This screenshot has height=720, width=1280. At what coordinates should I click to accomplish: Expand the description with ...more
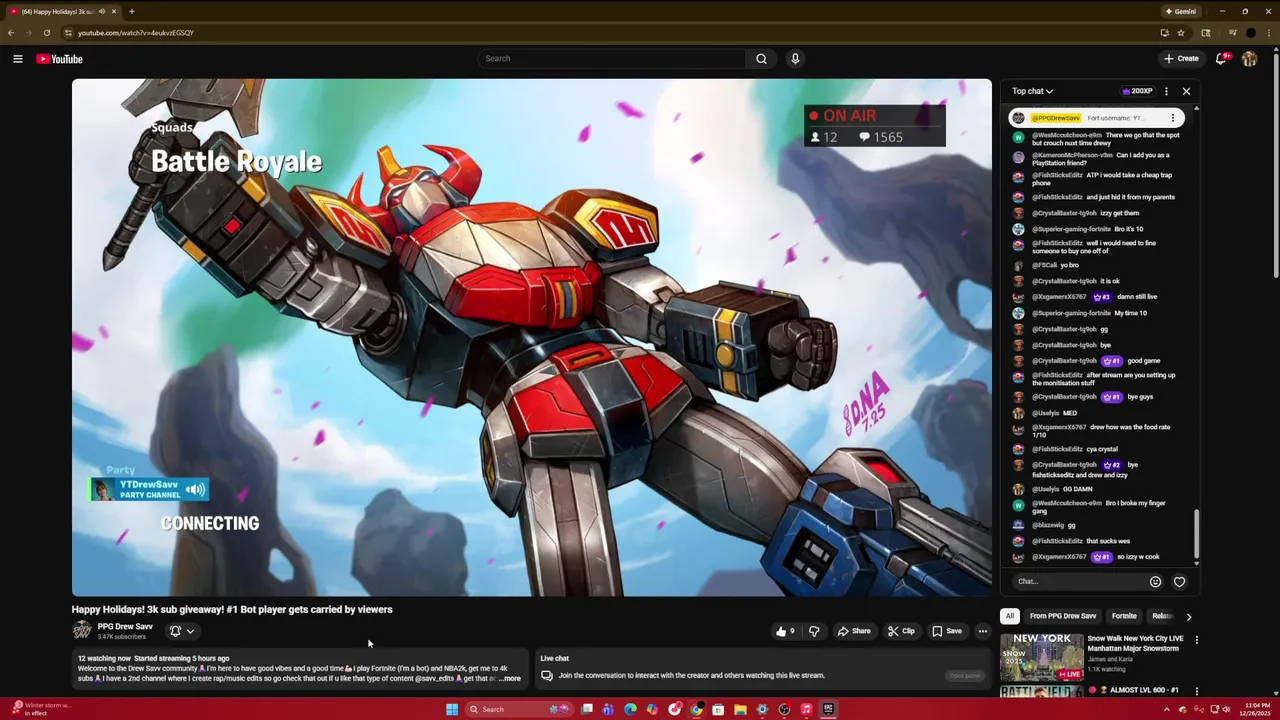(510, 679)
